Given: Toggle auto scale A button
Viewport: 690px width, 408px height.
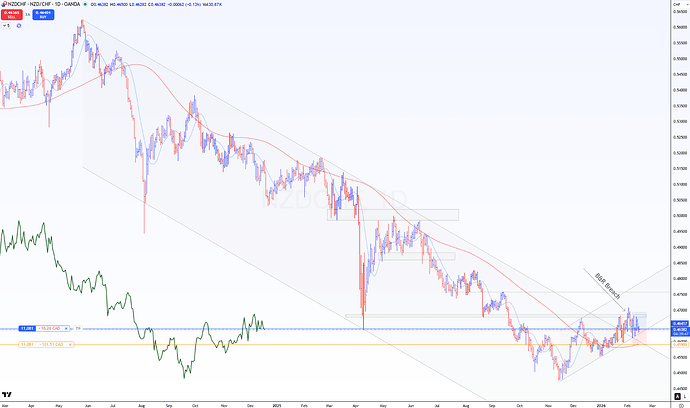Looking at the screenshot, I should pos(677,397).
